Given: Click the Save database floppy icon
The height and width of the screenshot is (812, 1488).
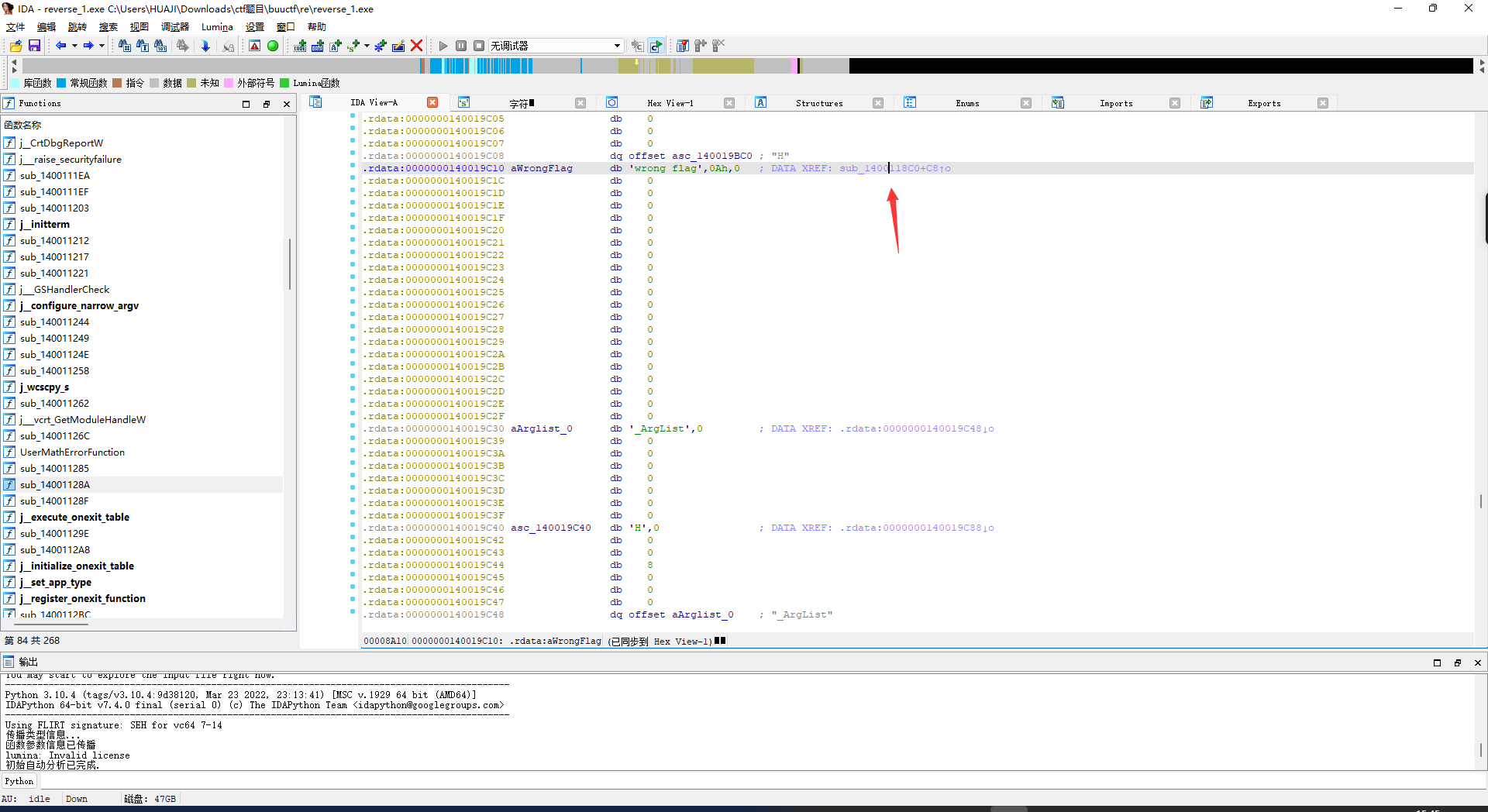Looking at the screenshot, I should (x=34, y=46).
